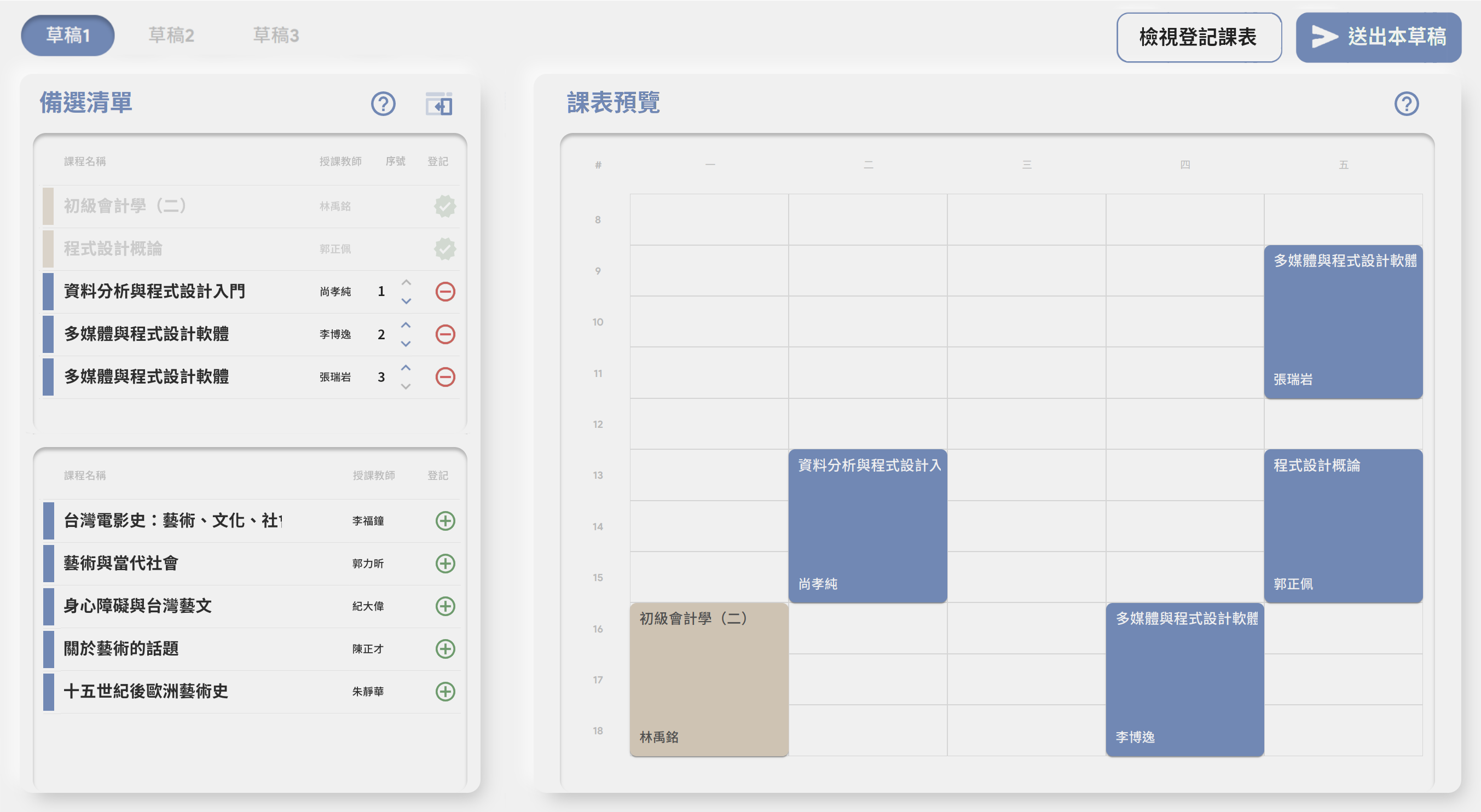Click the 藝術與當代社會 course name
The image size is (1481, 812).
point(121,563)
